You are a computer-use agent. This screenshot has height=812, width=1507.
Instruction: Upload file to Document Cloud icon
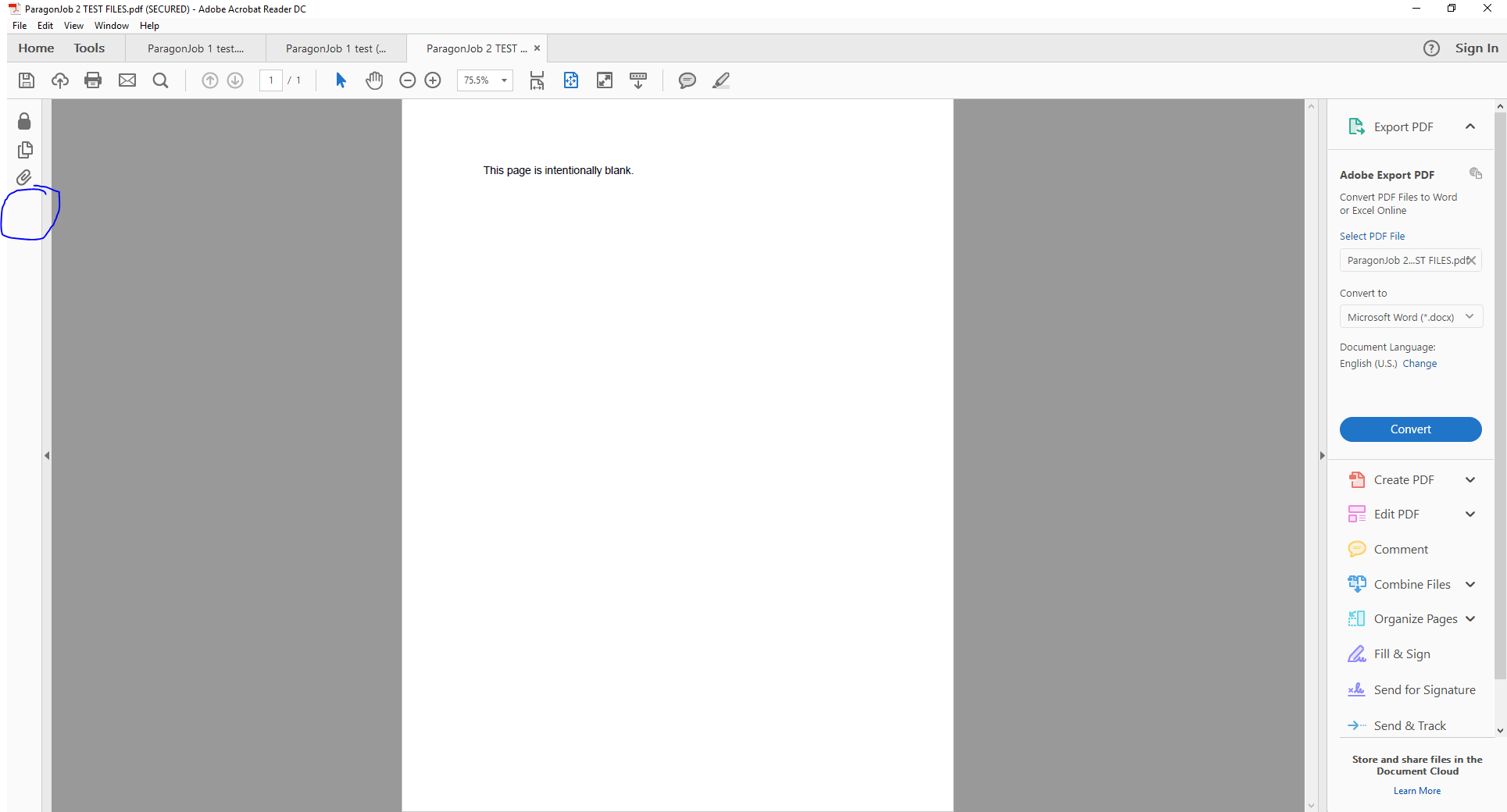[60, 80]
